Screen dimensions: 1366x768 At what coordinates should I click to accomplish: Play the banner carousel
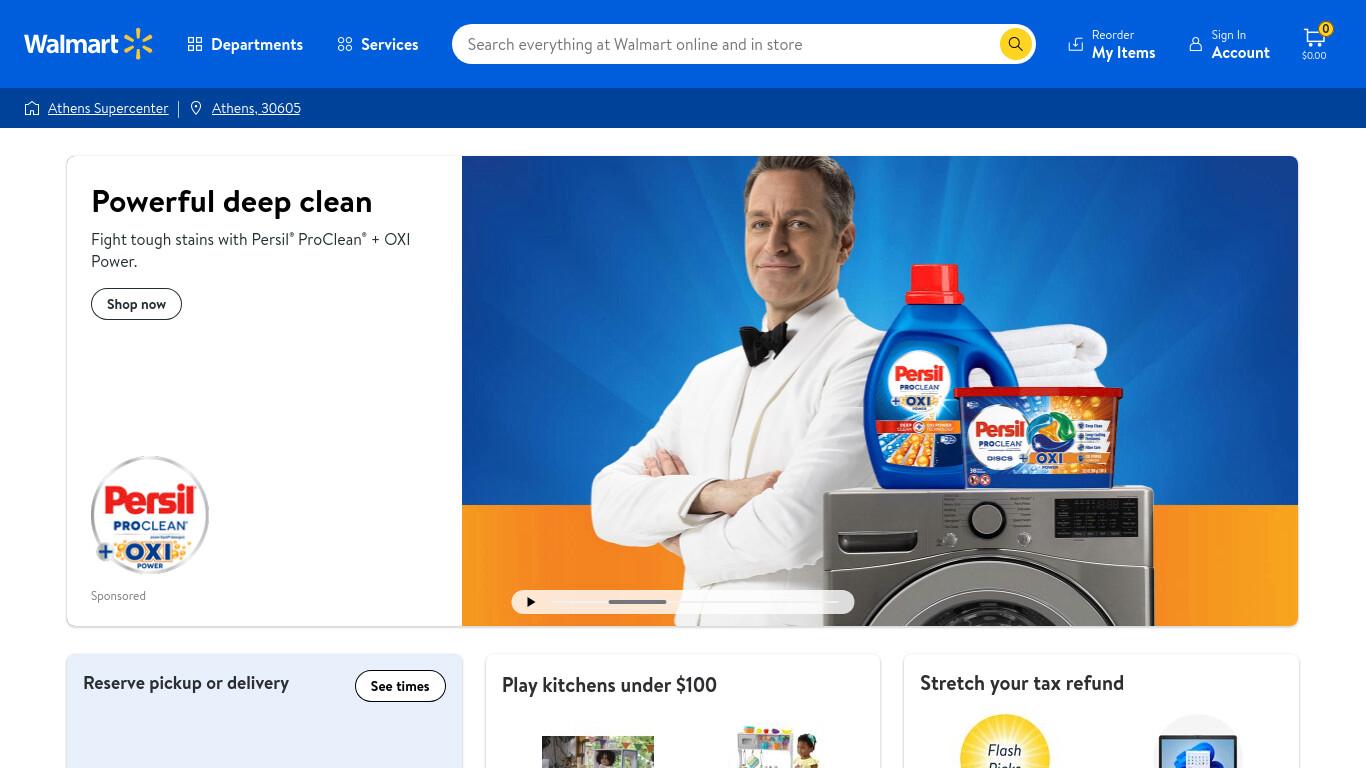[x=531, y=602]
